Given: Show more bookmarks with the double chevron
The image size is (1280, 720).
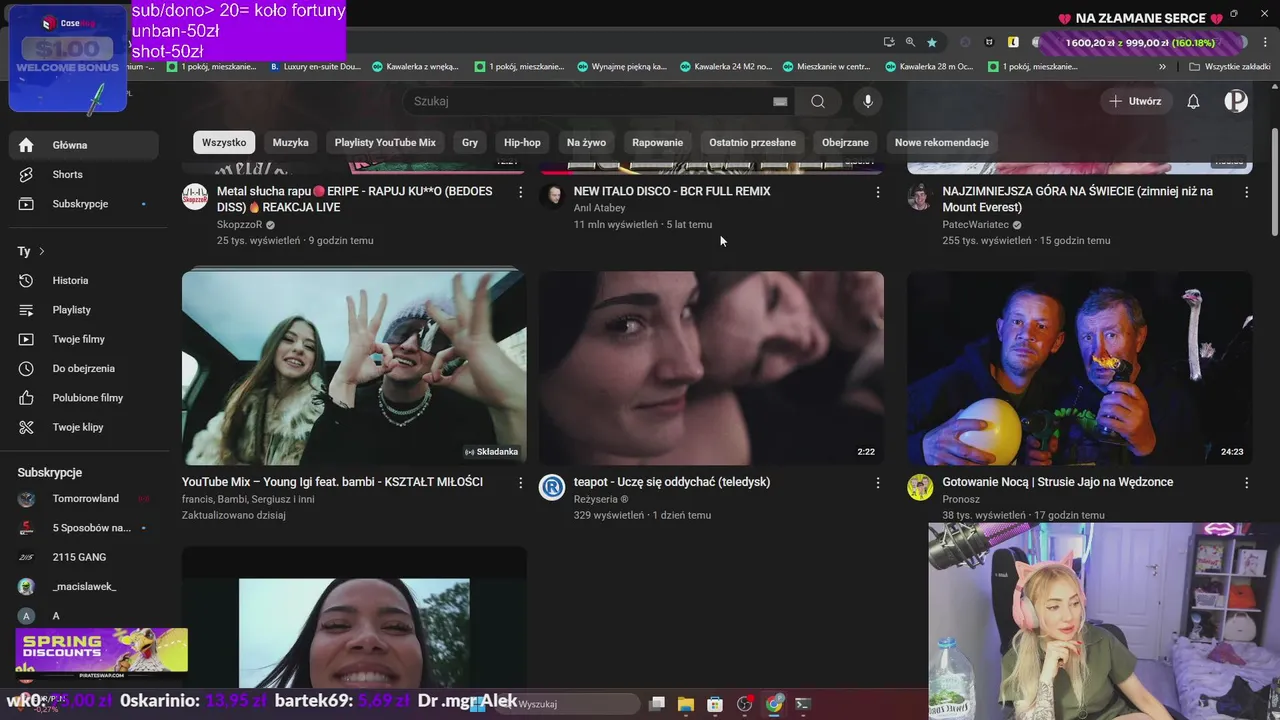Looking at the screenshot, I should 1162,67.
